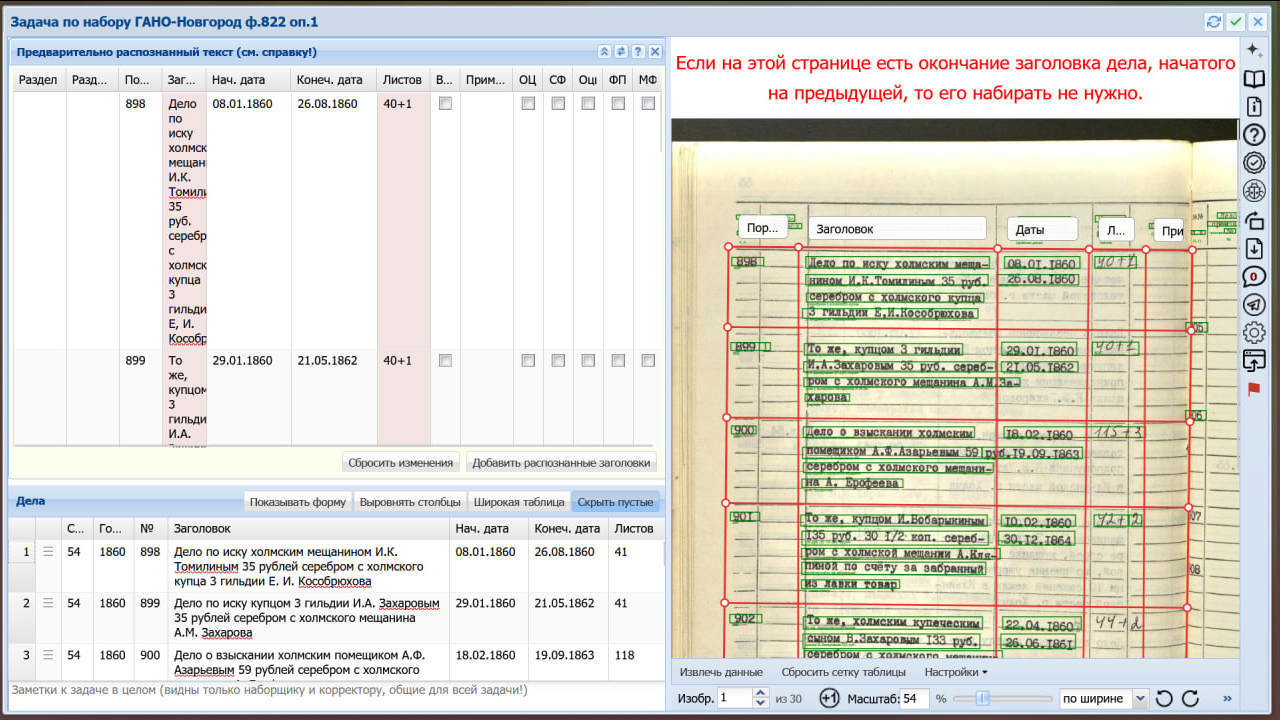
Task: Click the download file icon in sidebar
Action: [x=1254, y=248]
